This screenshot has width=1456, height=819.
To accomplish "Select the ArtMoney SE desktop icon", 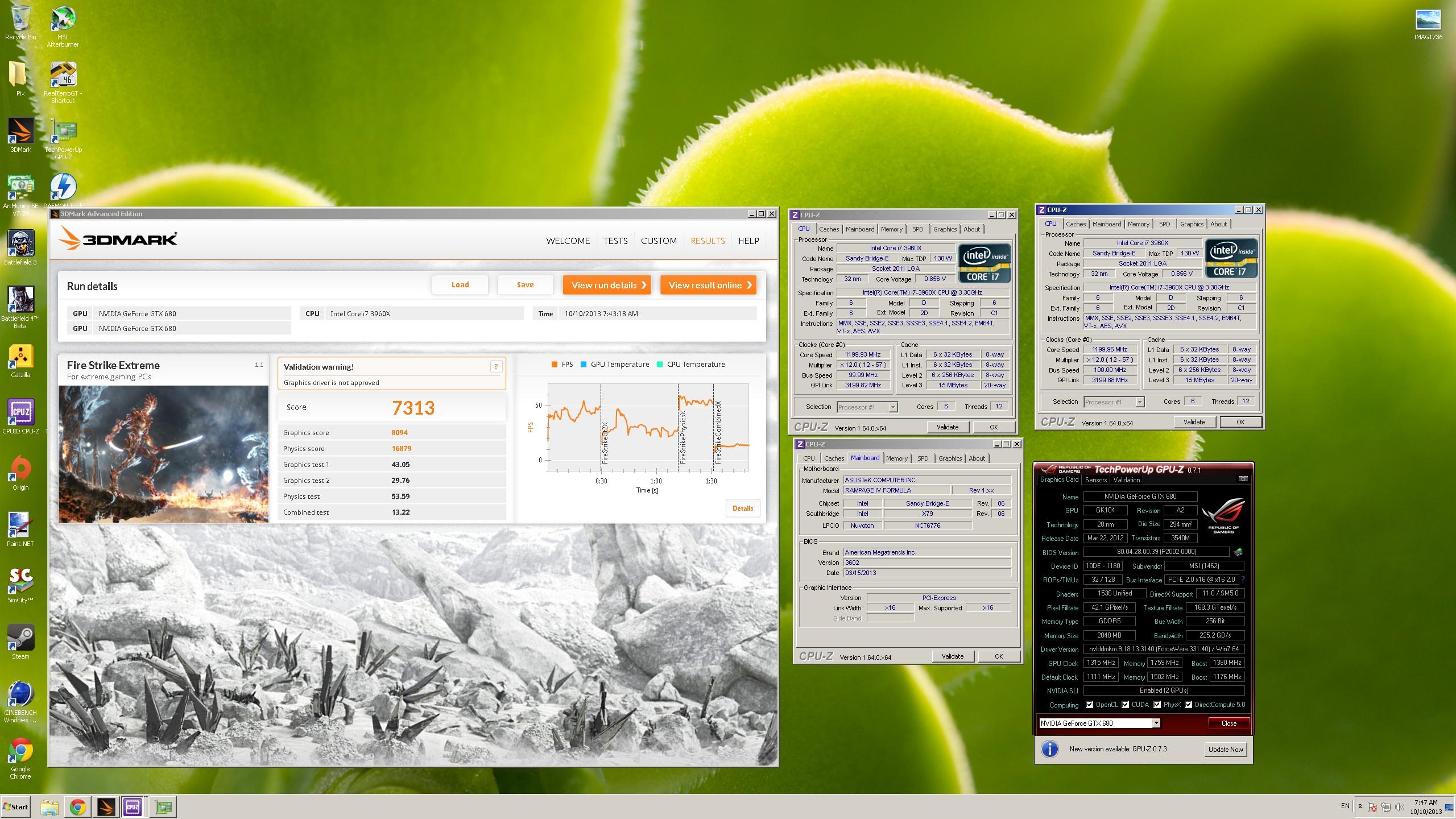I will click(x=20, y=195).
